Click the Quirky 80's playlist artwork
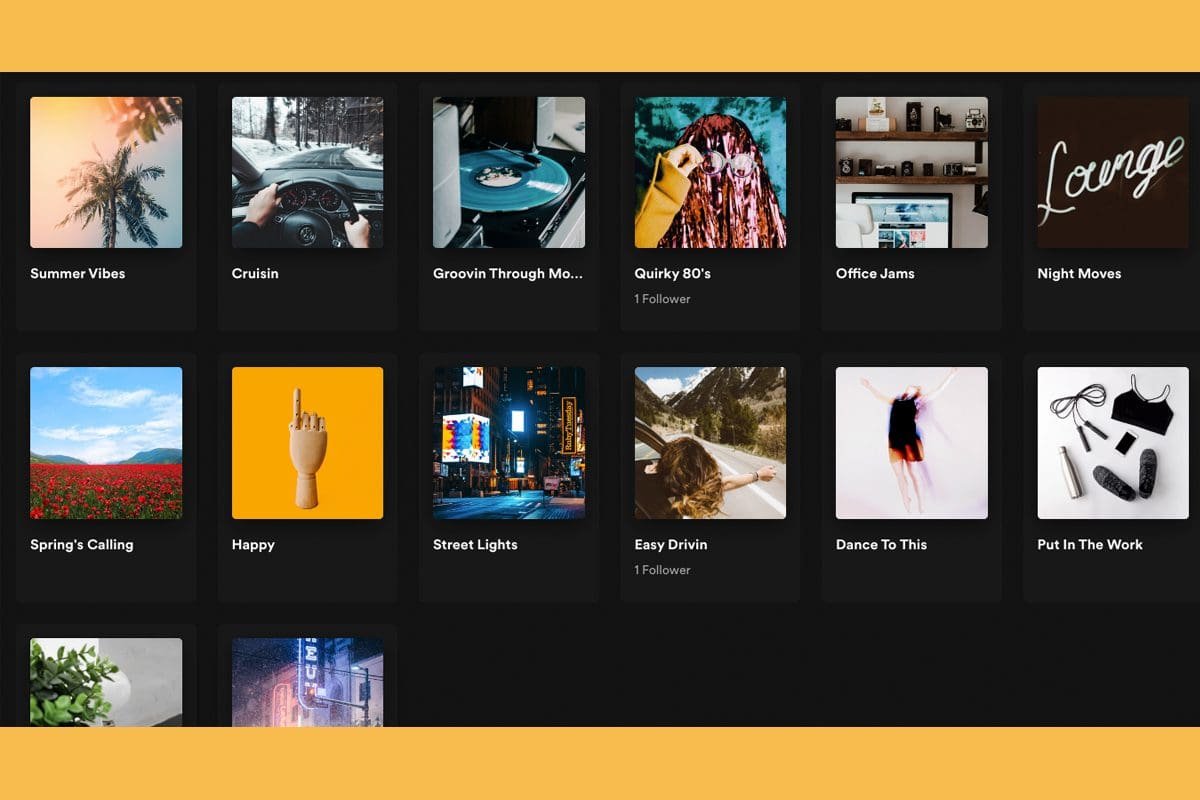The image size is (1200, 800). (710, 172)
